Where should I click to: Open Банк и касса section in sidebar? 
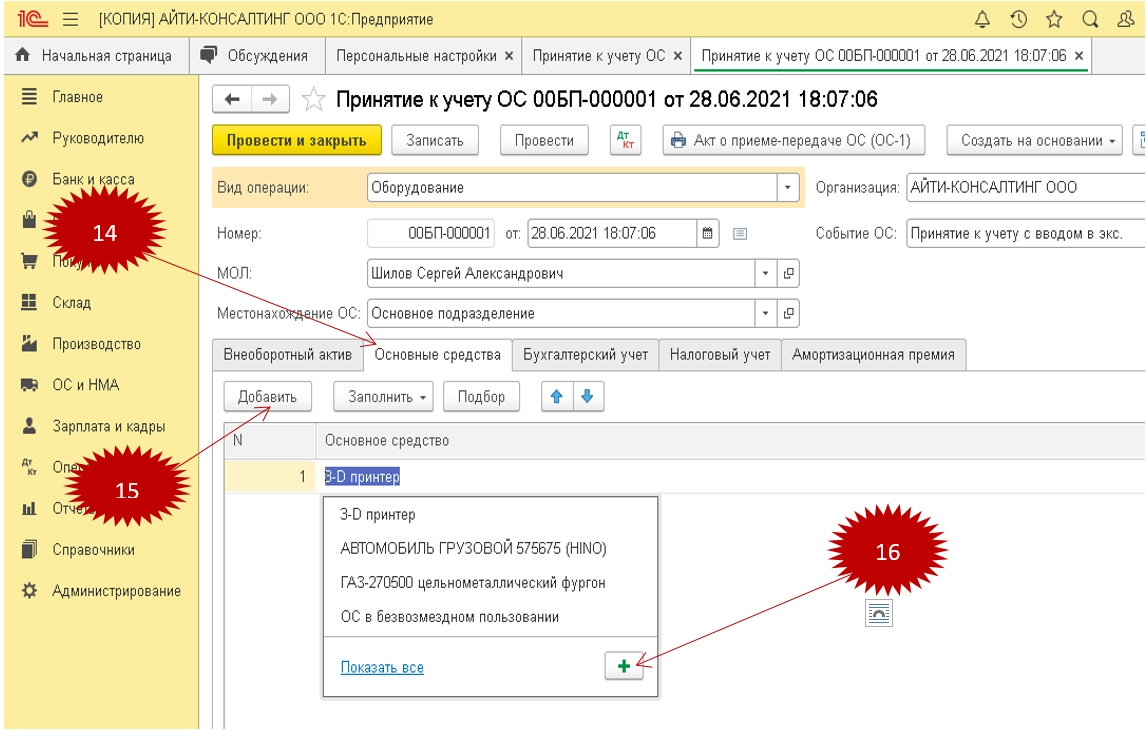coord(93,179)
